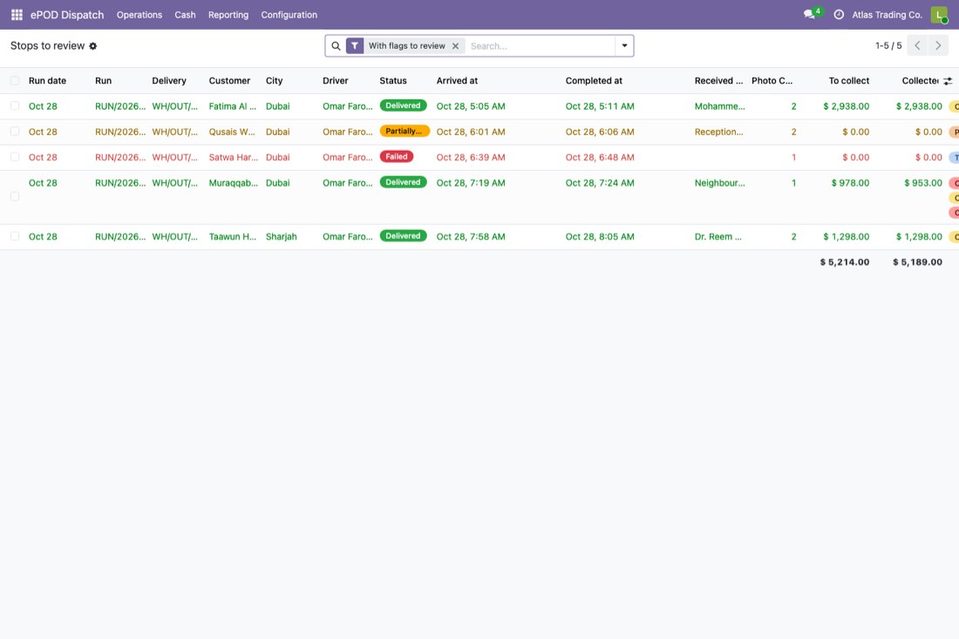Select the Qusais W row checkbox
Viewport: 959px width, 639px height.
[15, 131]
